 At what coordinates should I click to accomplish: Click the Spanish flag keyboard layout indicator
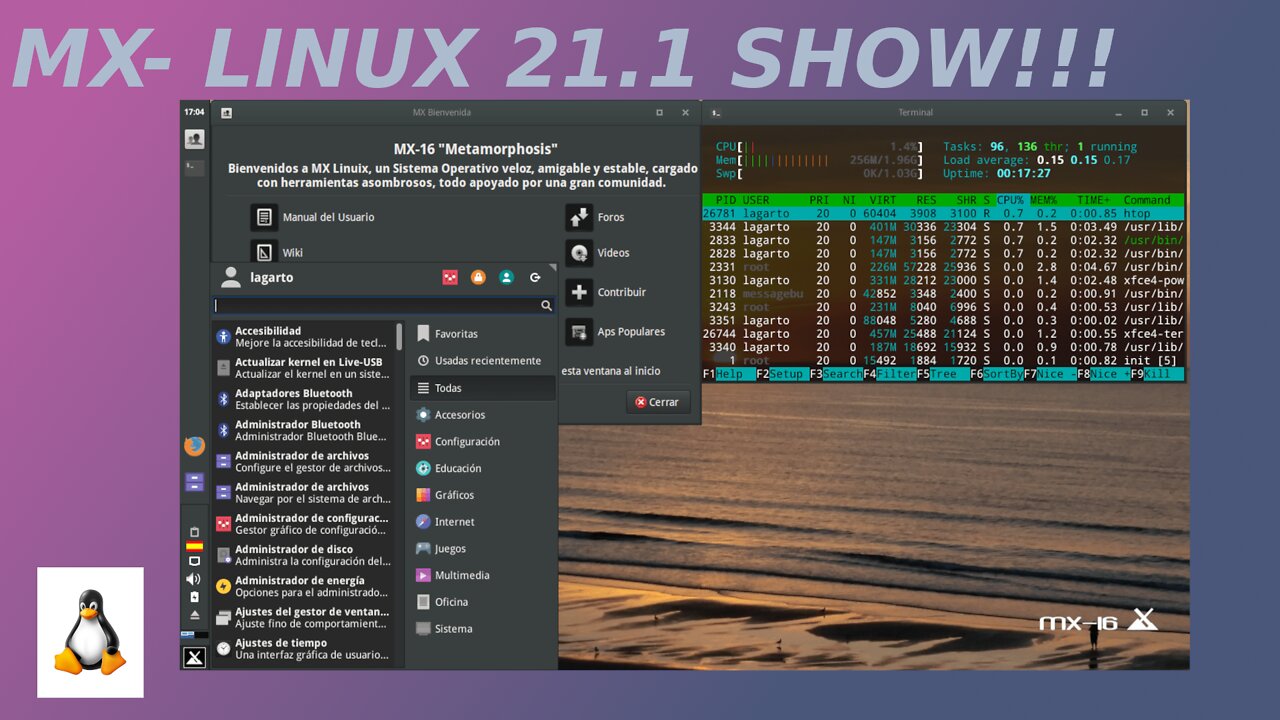coord(194,546)
